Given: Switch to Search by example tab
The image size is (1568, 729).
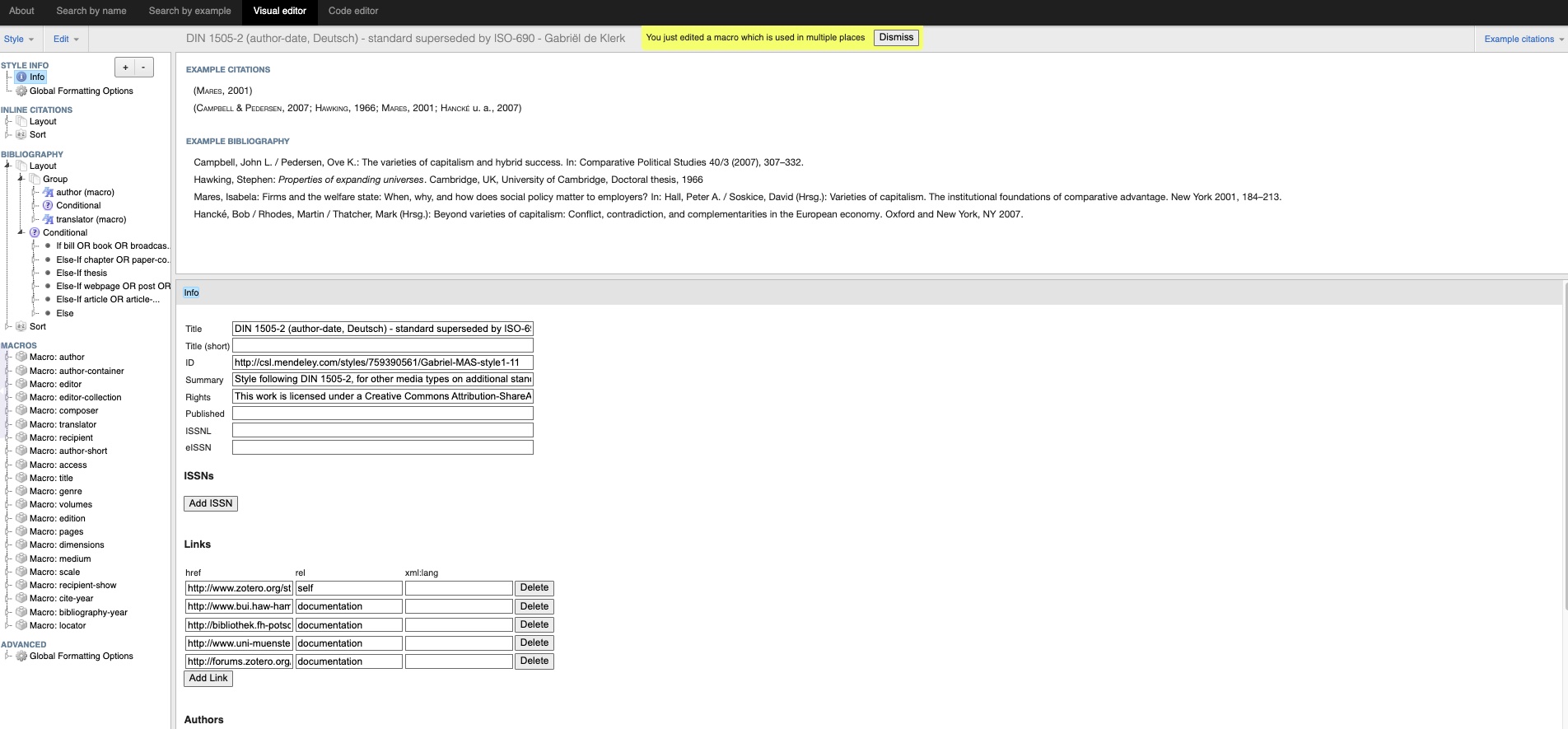Looking at the screenshot, I should coord(189,12).
